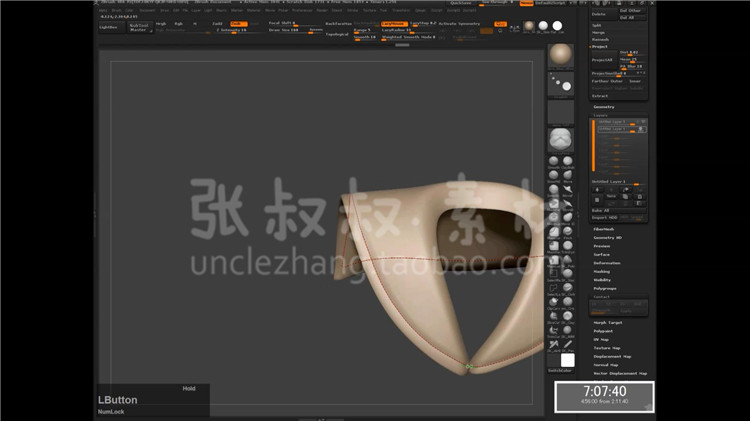The height and width of the screenshot is (421, 750).
Task: Select the ClayBuildup brush icon
Action: point(567,161)
